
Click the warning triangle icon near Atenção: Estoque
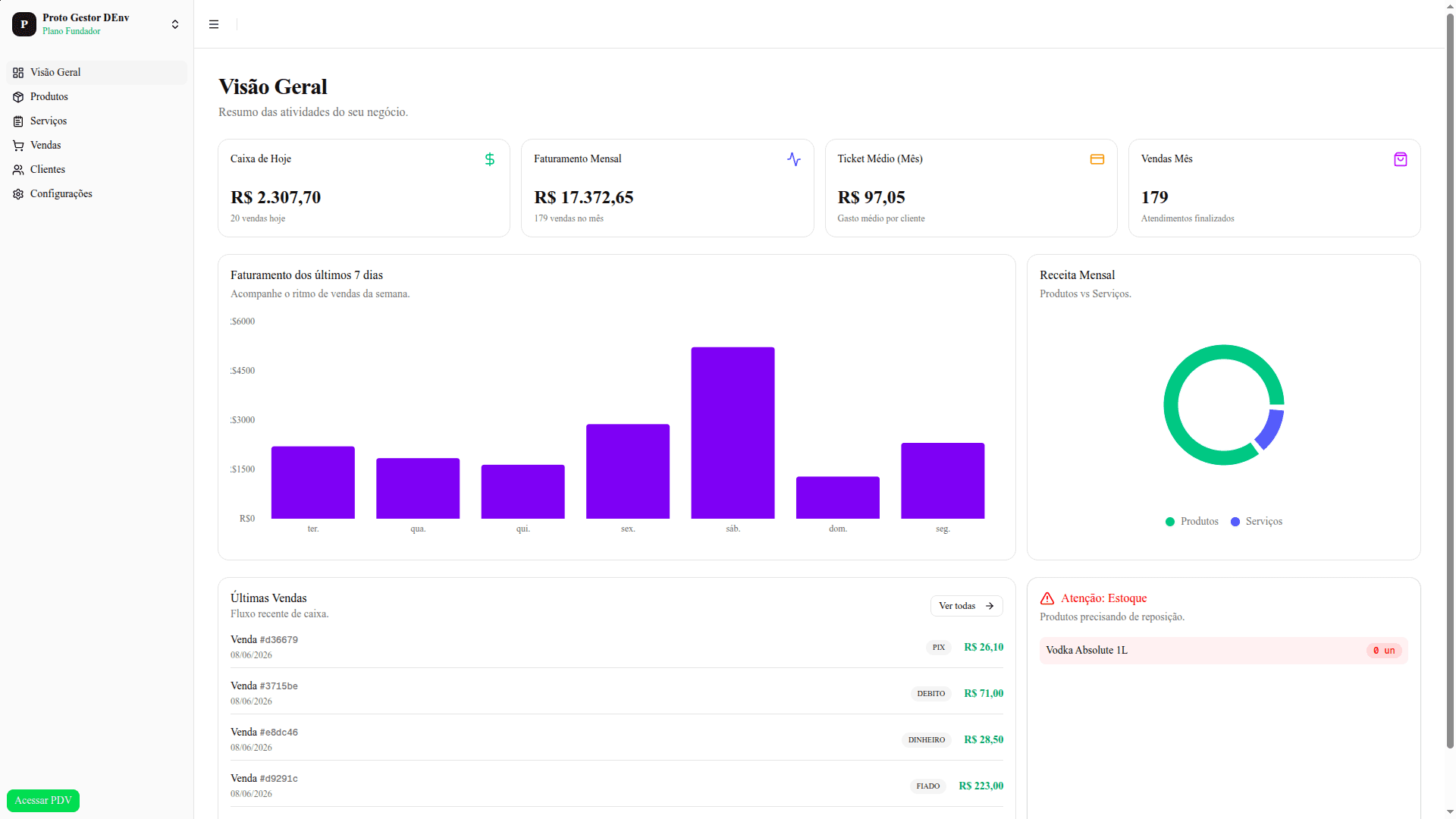(1047, 598)
